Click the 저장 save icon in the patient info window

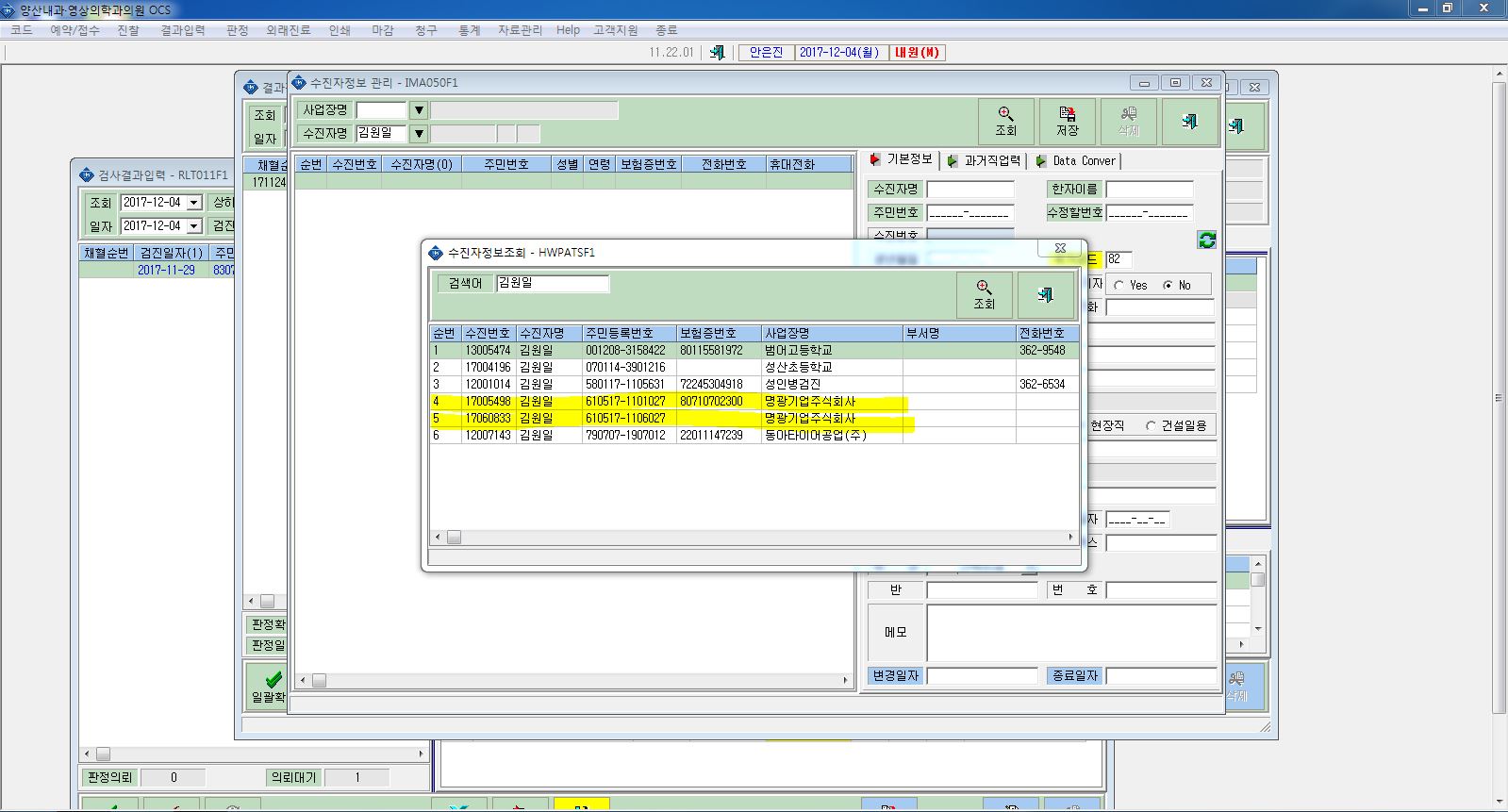point(1068,122)
